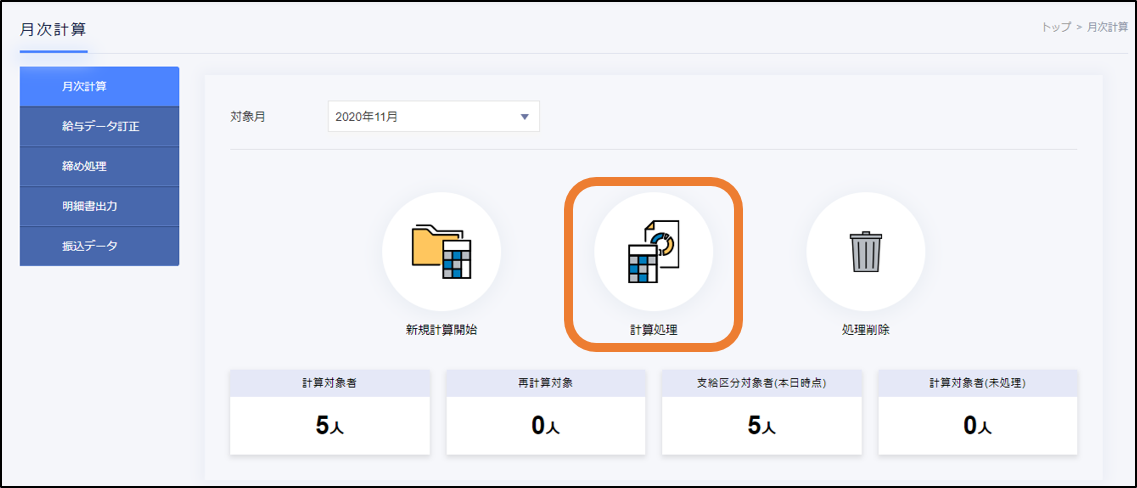
Task: Click the 月次計算 breadcrumb at top right
Action: point(1107,27)
